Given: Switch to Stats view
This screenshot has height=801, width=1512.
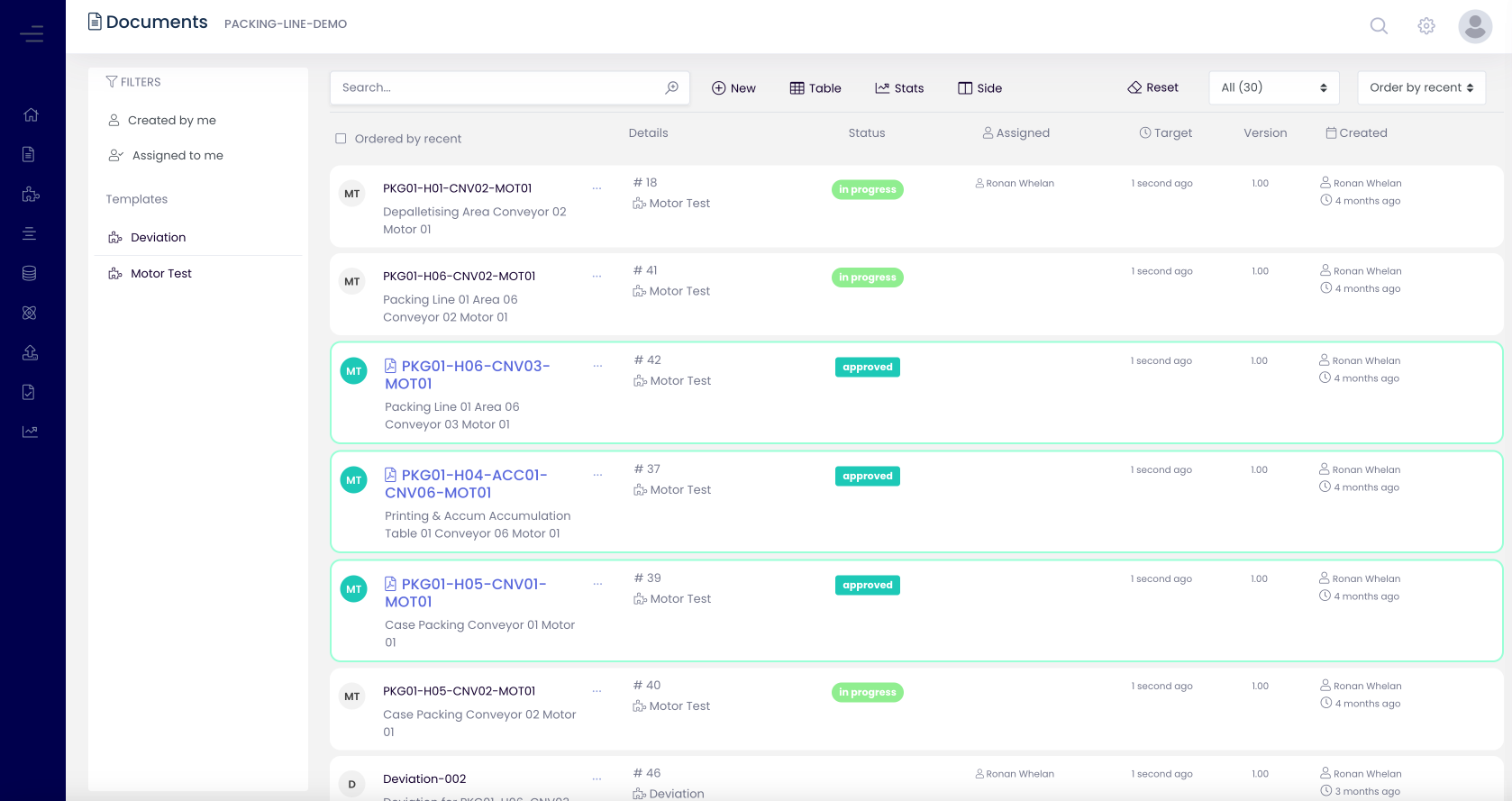Looking at the screenshot, I should coord(899,87).
